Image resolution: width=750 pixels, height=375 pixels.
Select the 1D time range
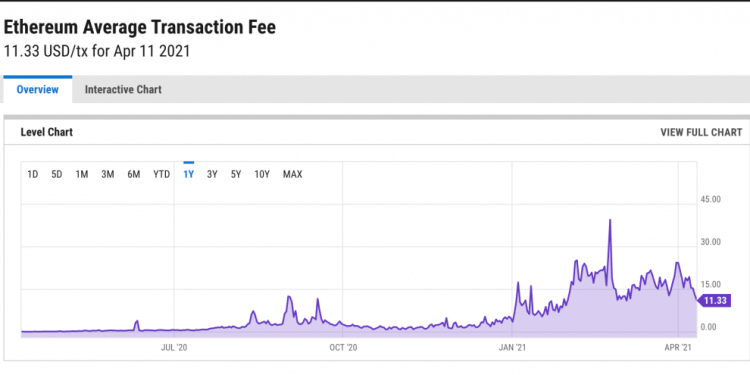pyautogui.click(x=33, y=175)
